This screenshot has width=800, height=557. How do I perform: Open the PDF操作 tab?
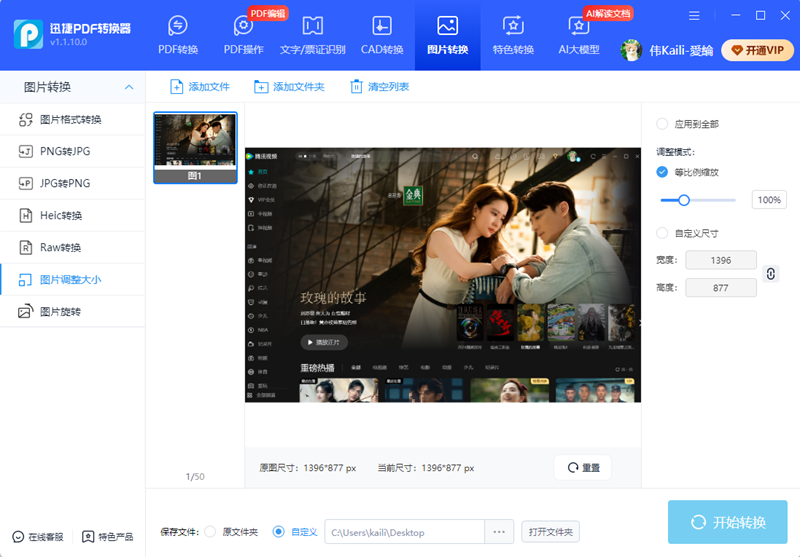[243, 35]
